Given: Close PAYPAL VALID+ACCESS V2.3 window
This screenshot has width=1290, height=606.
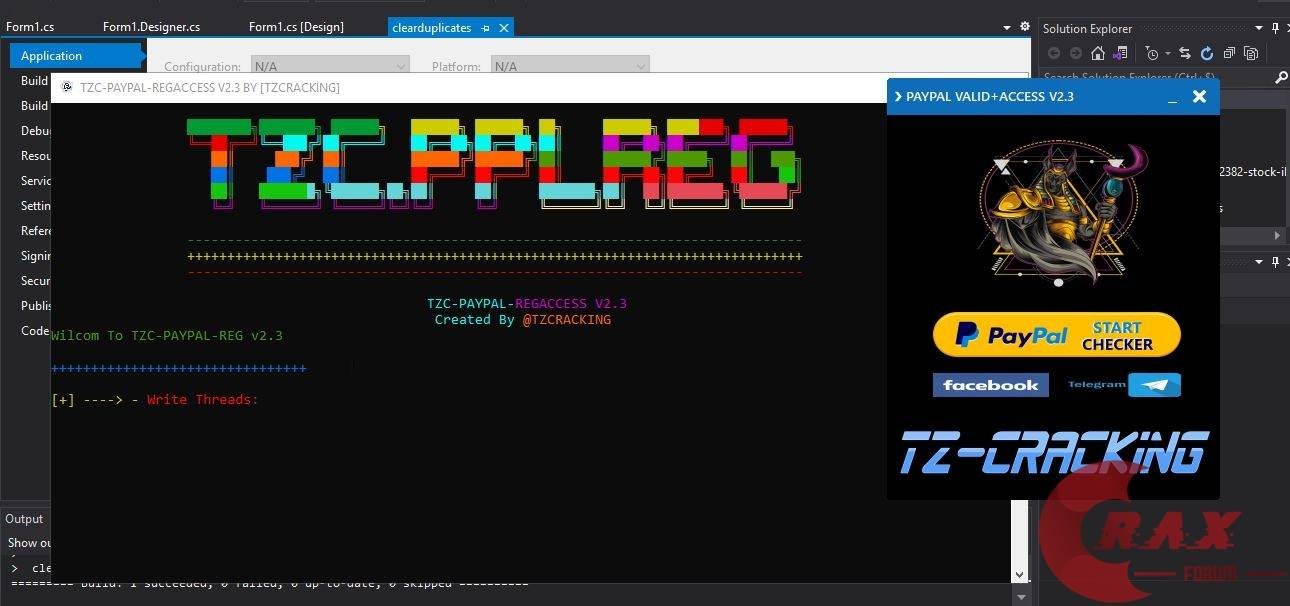Looking at the screenshot, I should point(1200,96).
